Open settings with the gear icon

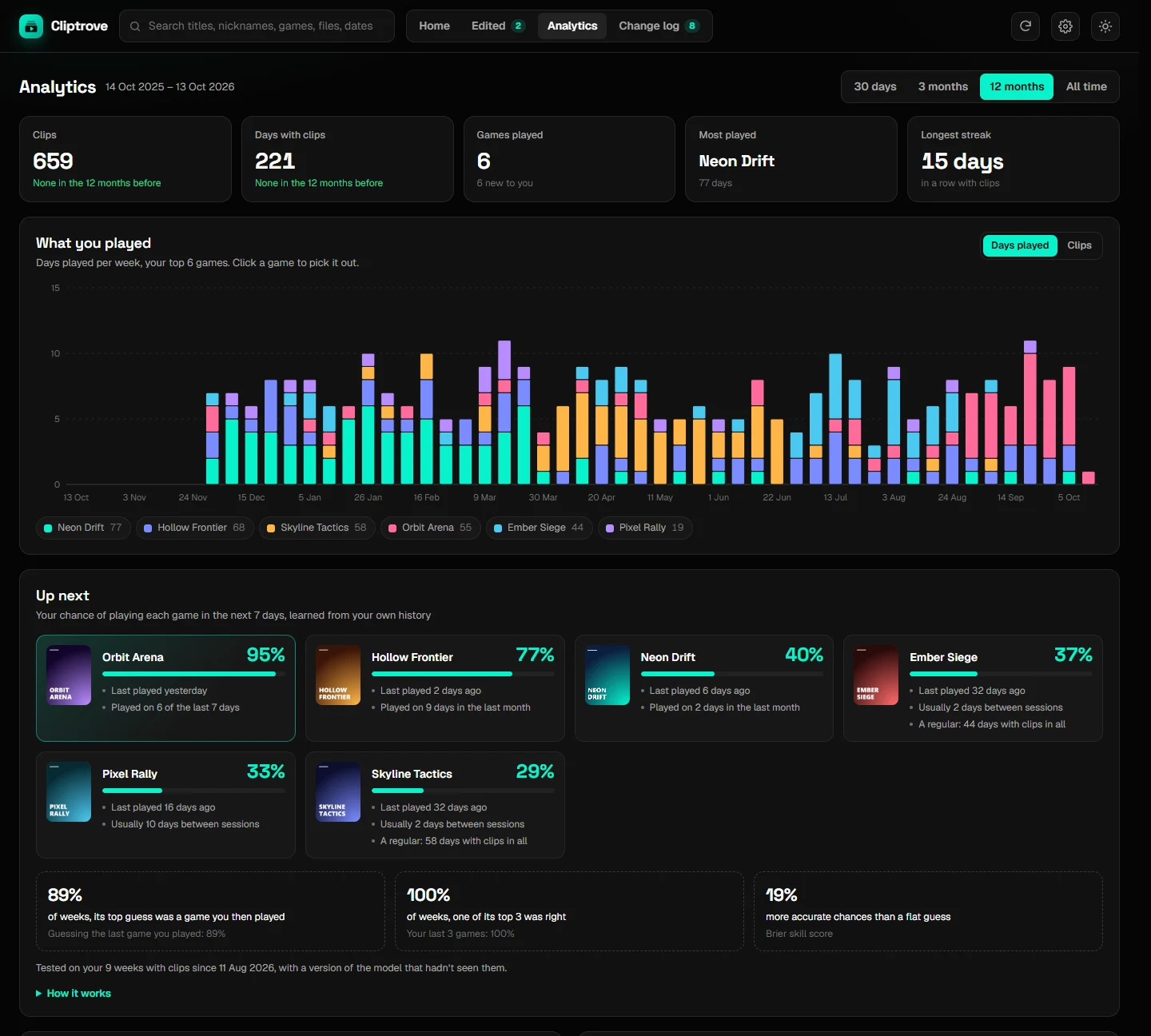tap(1065, 26)
